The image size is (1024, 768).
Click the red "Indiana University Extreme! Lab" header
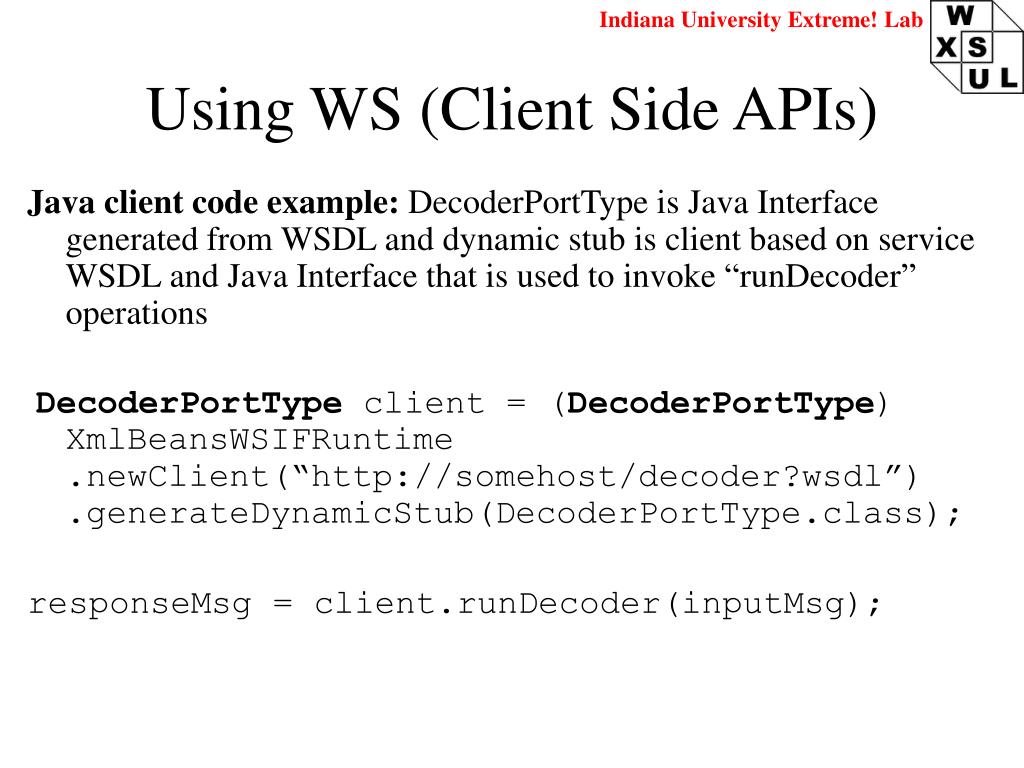coord(761,19)
